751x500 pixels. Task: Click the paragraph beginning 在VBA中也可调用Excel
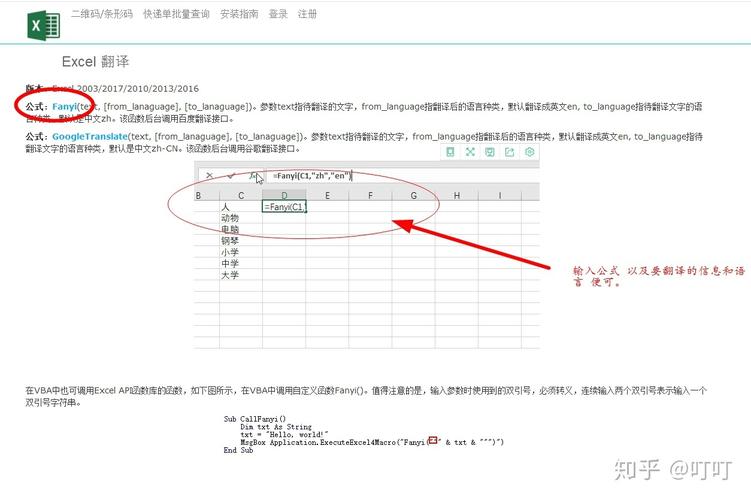366,397
